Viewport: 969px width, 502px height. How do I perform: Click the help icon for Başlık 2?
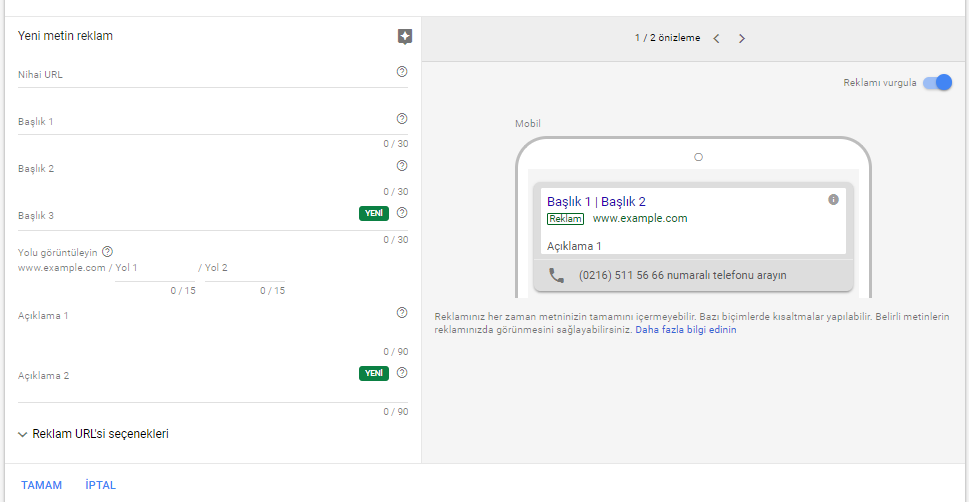point(402,166)
